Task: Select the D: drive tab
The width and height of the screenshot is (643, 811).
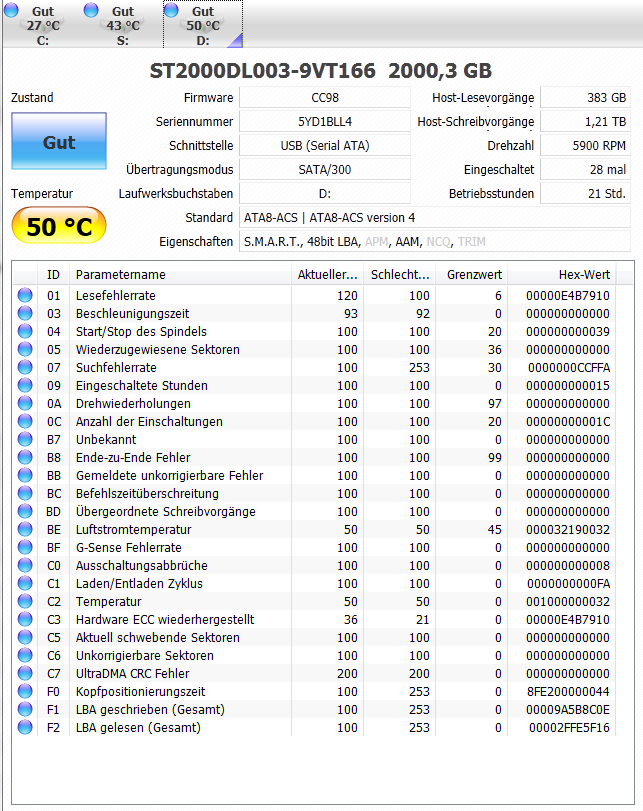Action: tap(203, 25)
